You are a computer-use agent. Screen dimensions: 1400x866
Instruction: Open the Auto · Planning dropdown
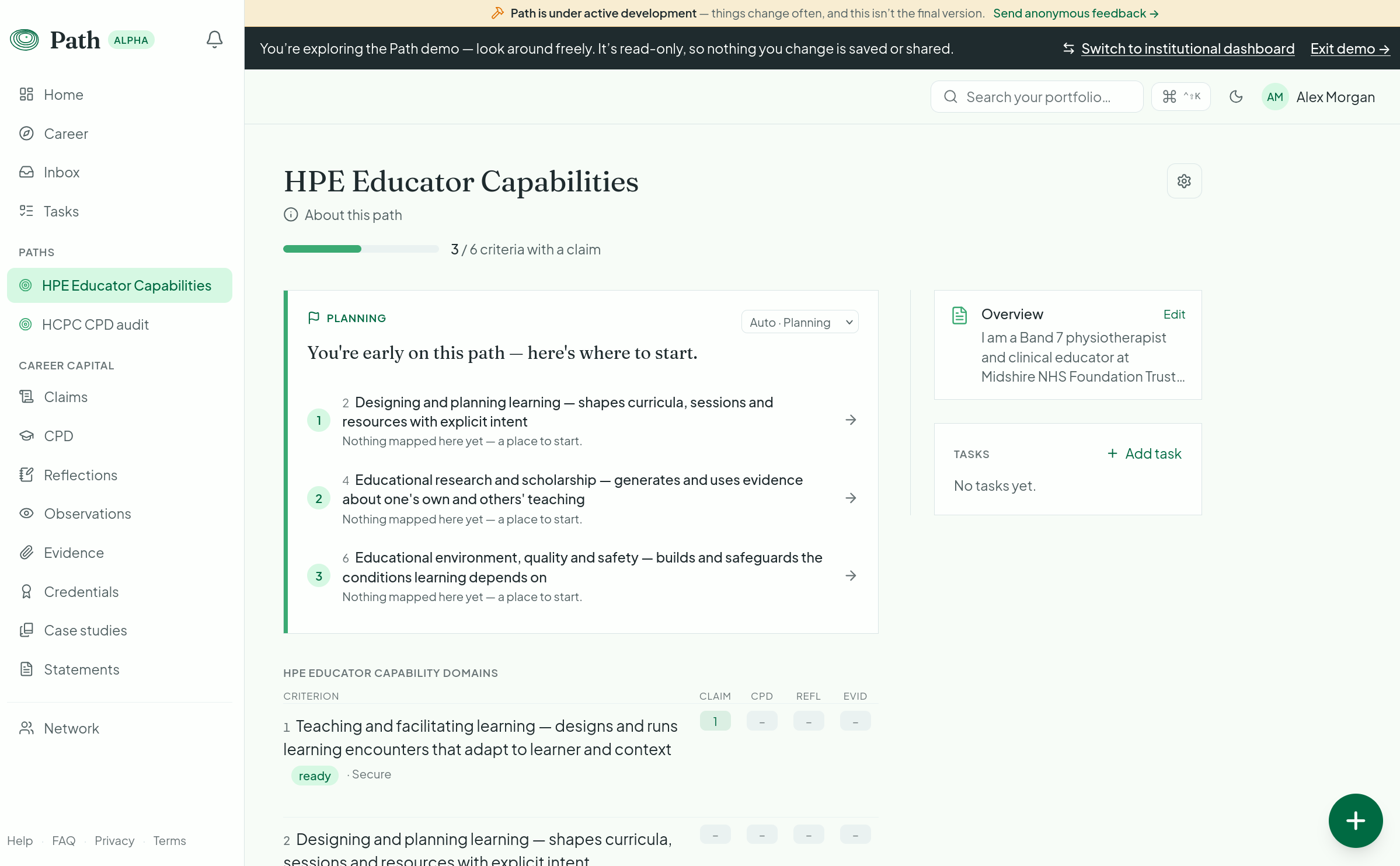point(799,322)
